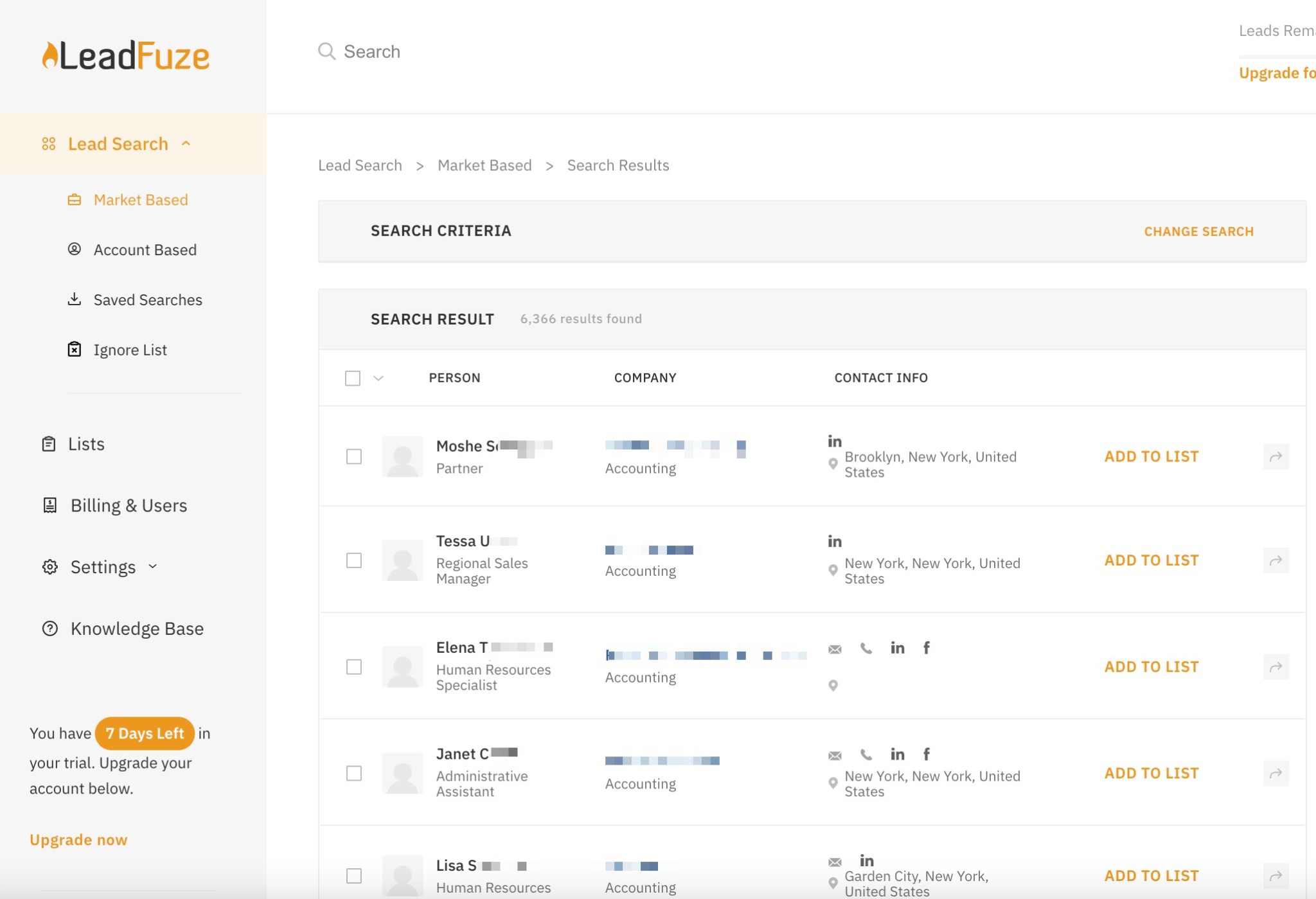Expand the Settings dropdown chevron
1316x899 pixels.
(152, 567)
